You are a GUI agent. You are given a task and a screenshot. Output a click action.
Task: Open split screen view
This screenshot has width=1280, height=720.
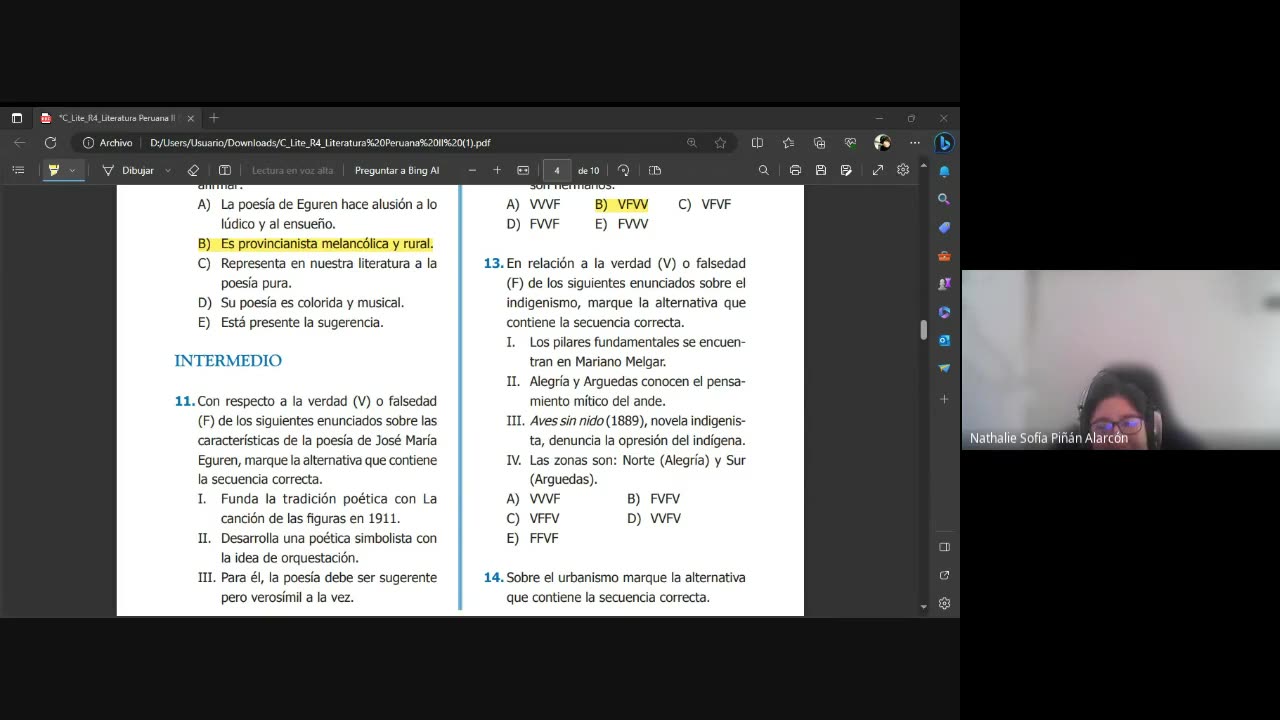tap(757, 143)
